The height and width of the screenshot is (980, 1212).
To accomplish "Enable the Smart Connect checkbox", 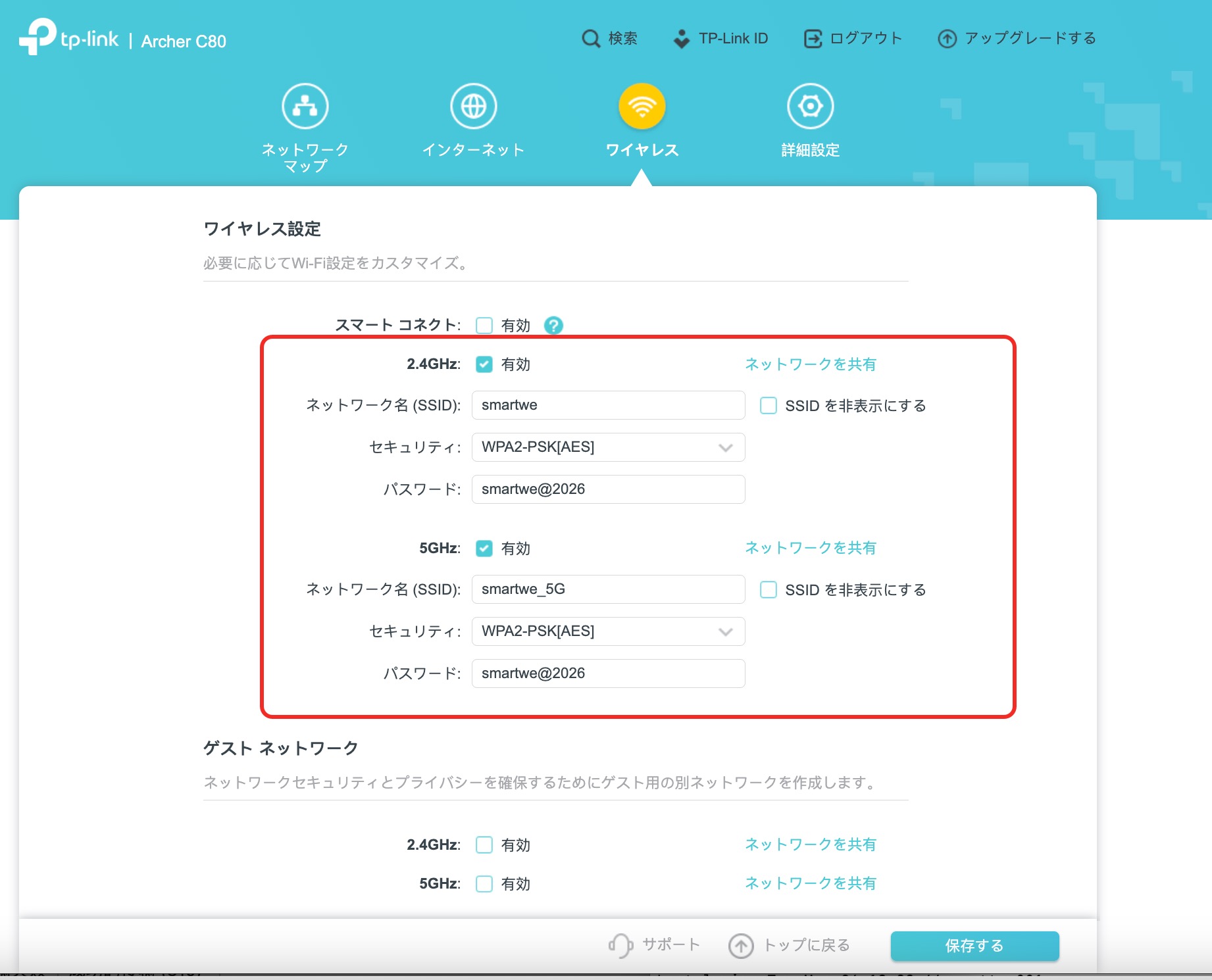I will coord(484,325).
